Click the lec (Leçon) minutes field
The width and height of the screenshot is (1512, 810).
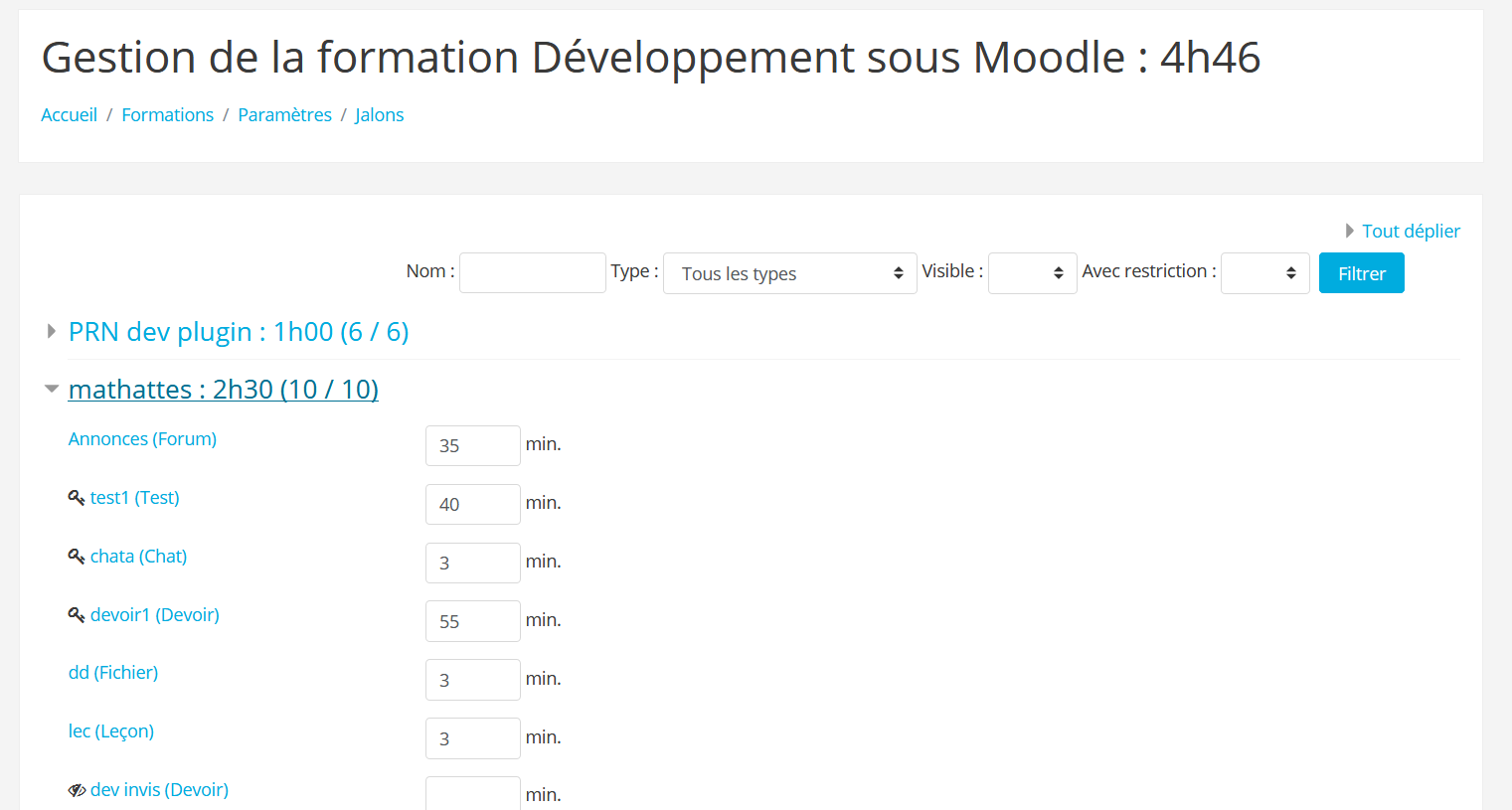click(472, 738)
